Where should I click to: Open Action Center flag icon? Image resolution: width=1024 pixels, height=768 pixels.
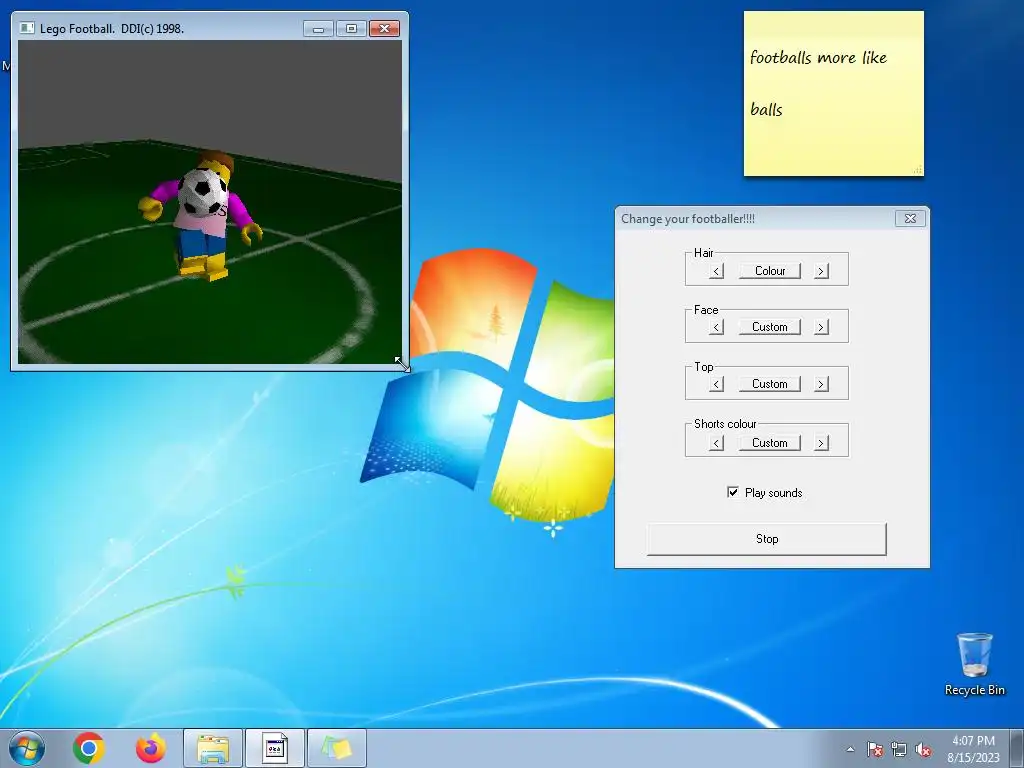pyautogui.click(x=874, y=749)
